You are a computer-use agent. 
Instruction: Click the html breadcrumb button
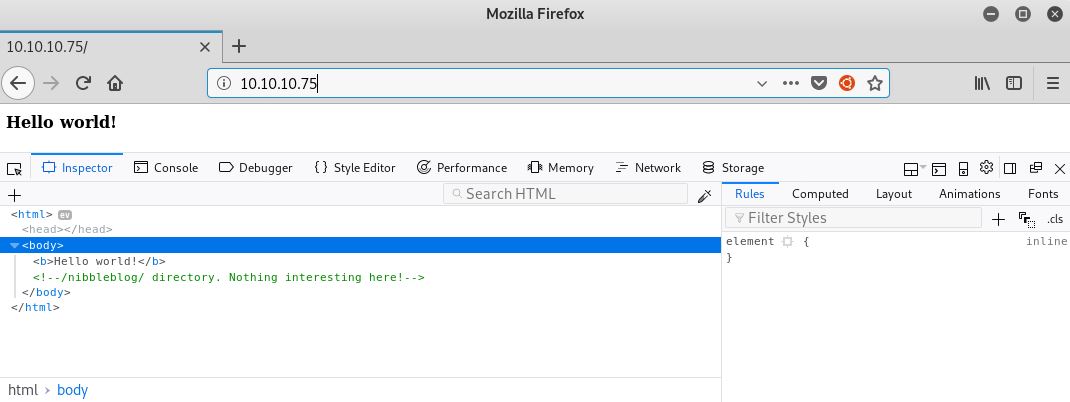tap(23, 390)
